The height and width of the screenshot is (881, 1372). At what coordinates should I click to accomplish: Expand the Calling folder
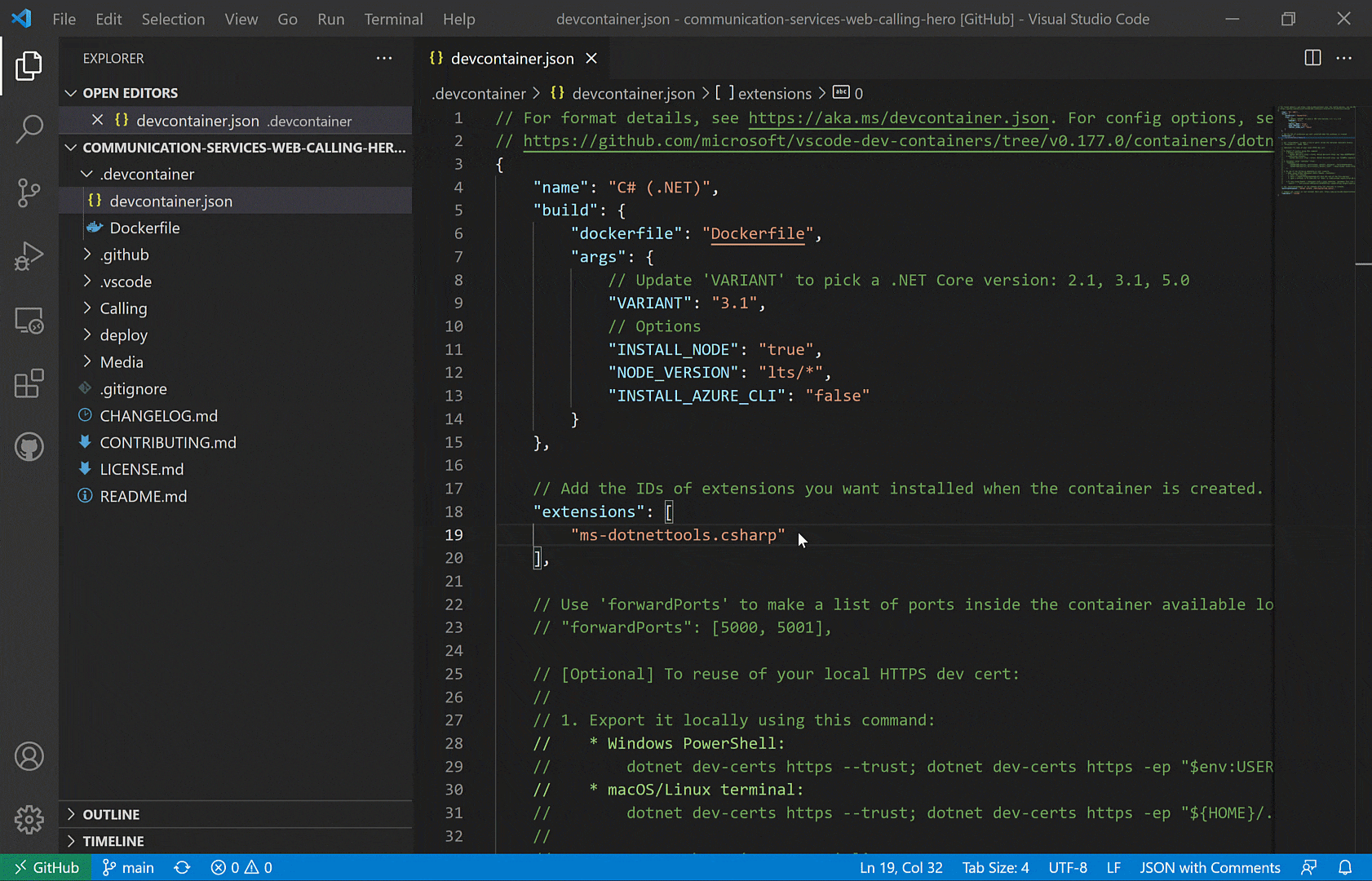click(x=123, y=308)
